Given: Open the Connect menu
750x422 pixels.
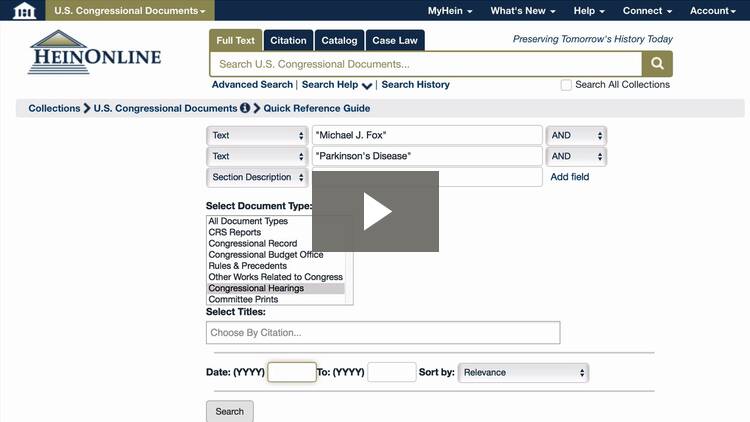Looking at the screenshot, I should 647,11.
